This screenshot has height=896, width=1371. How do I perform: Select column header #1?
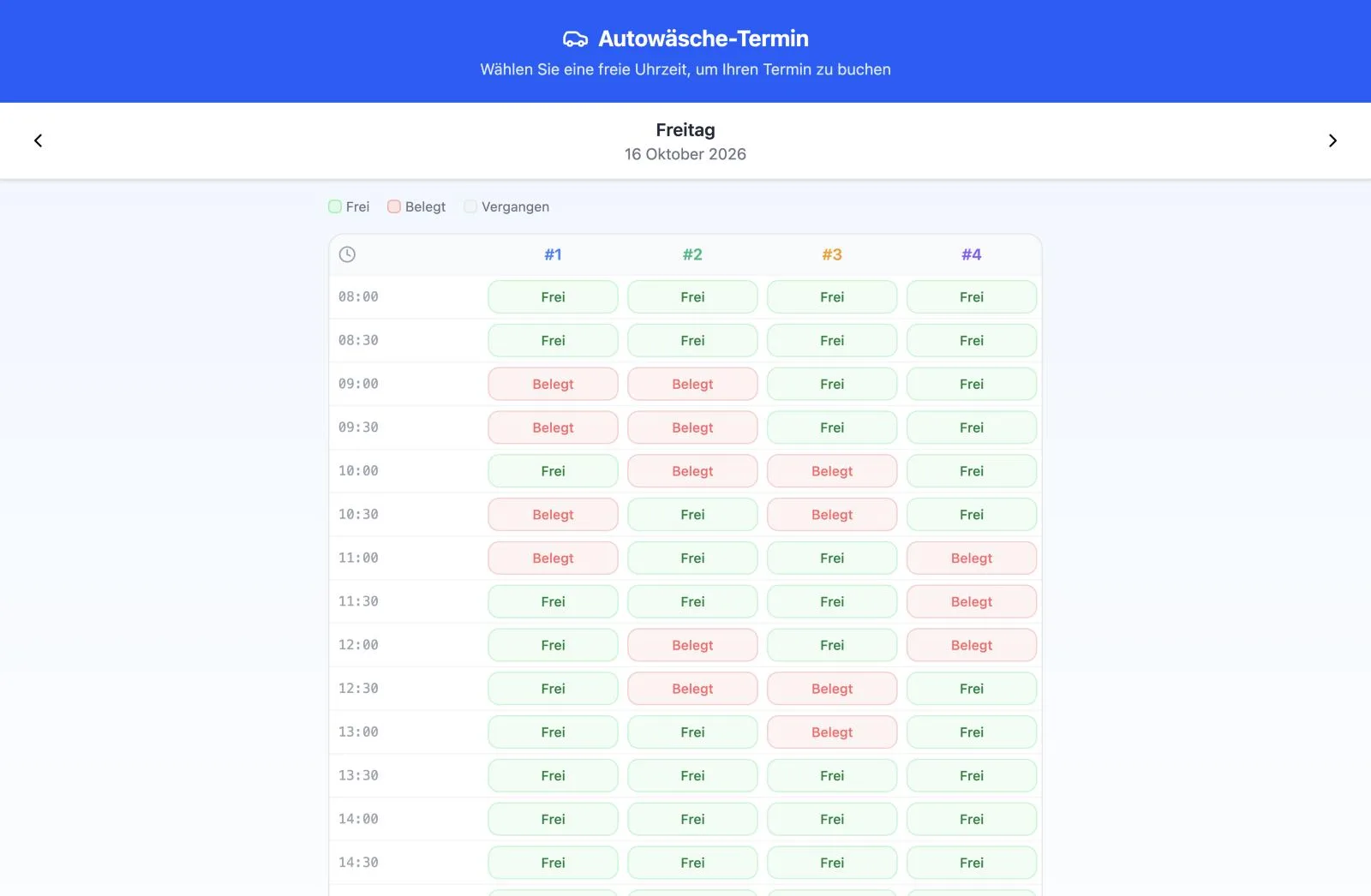(553, 254)
